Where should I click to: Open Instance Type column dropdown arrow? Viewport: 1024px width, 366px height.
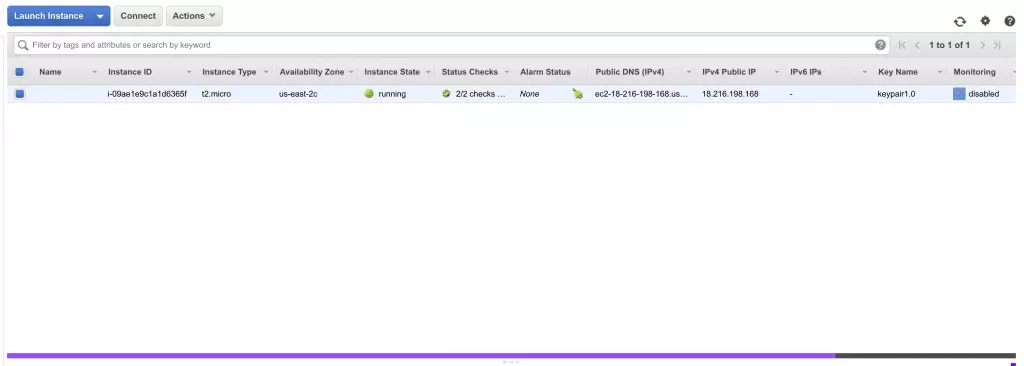(x=266, y=72)
